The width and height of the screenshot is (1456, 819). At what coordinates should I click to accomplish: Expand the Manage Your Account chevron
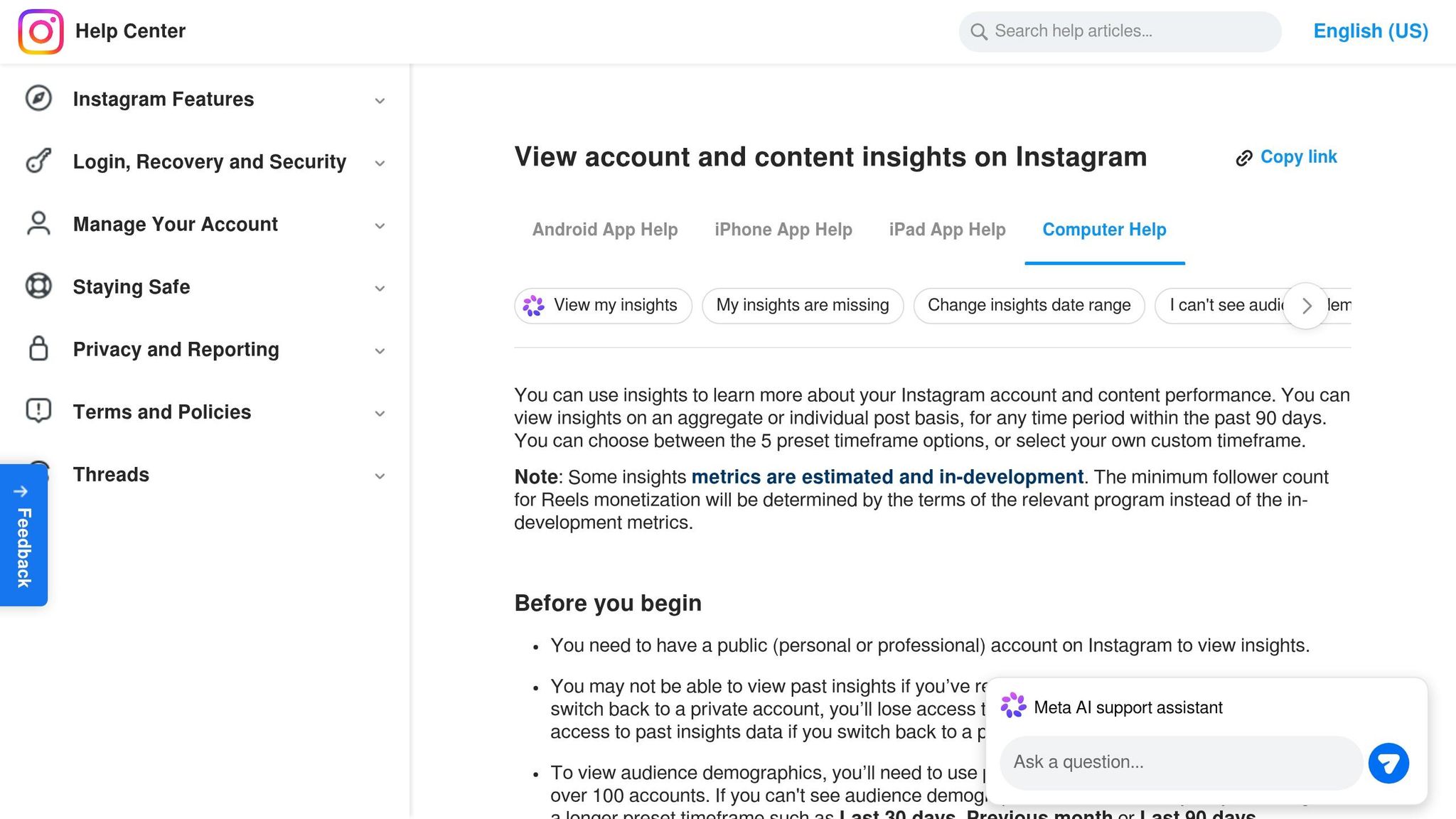380,226
